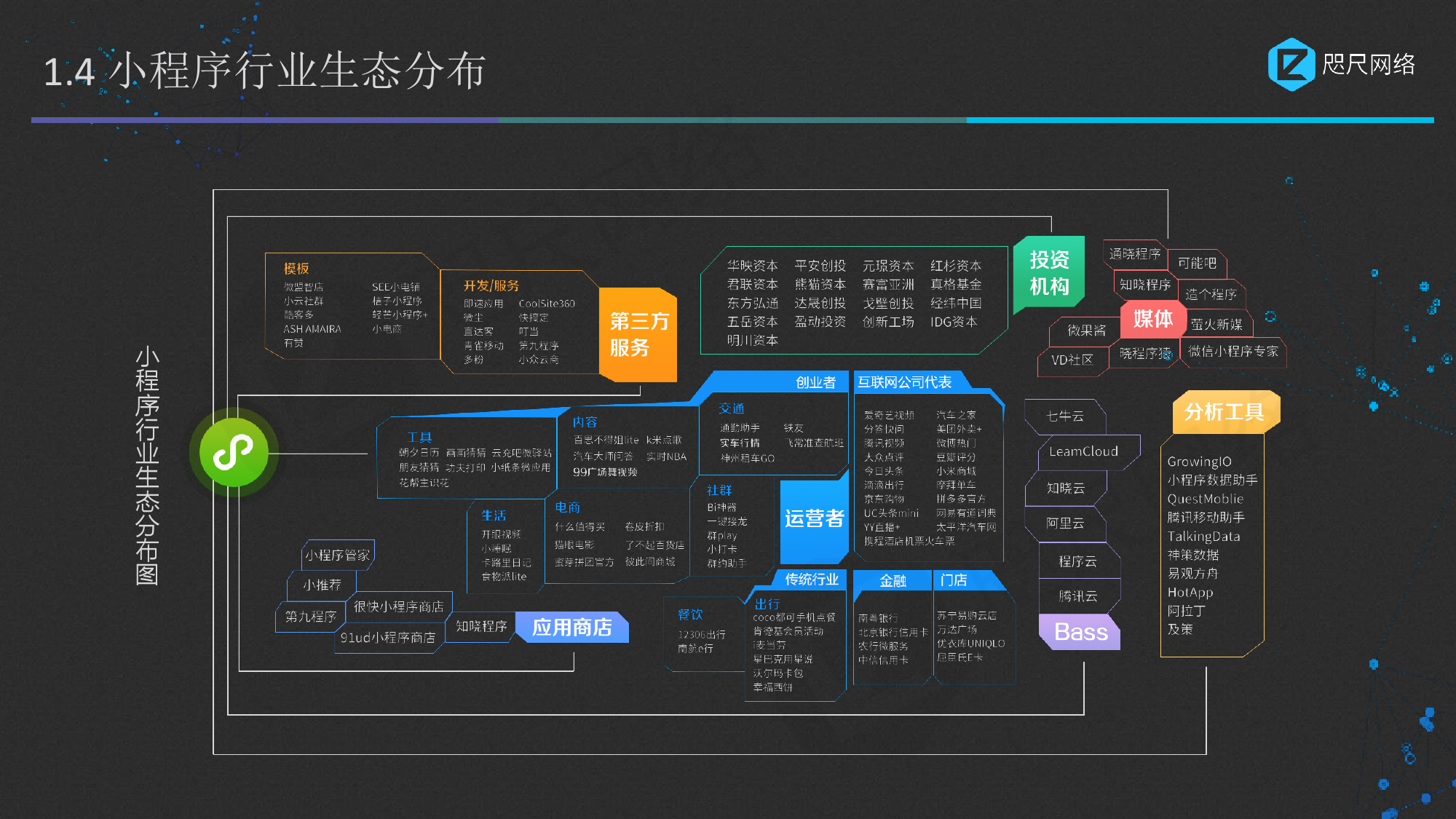Select the 七牛云 box
Viewport: 1456px width, 819px height.
coord(1065,416)
